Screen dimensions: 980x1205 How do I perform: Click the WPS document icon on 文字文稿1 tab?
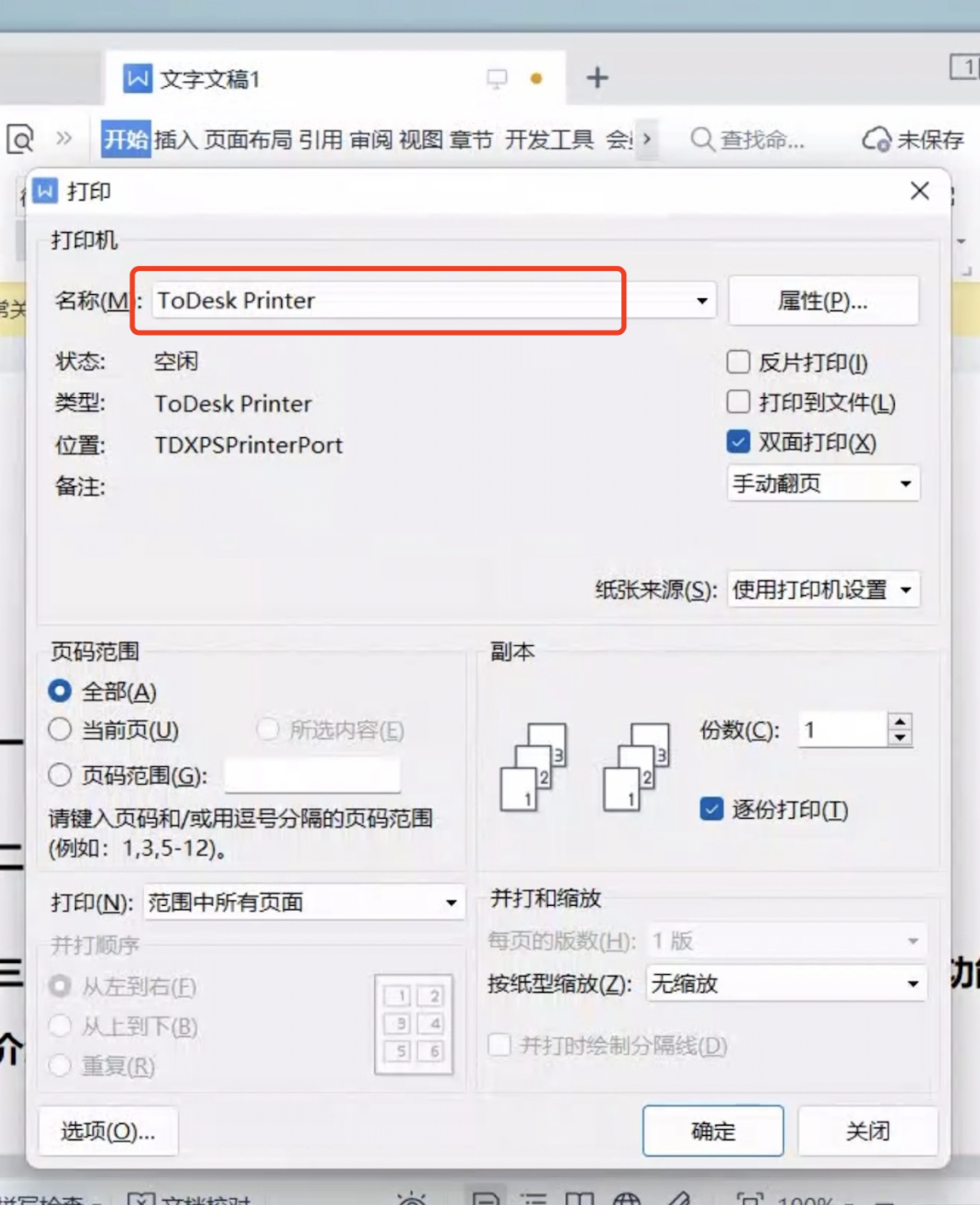(x=137, y=78)
